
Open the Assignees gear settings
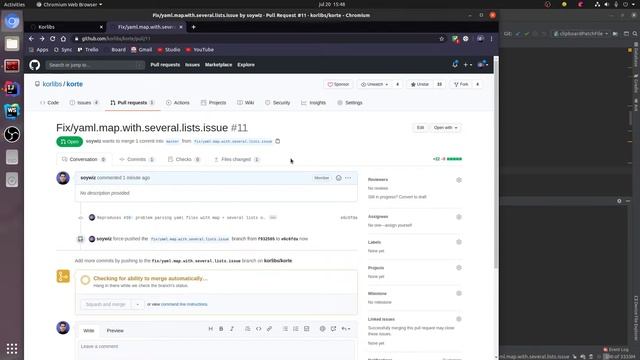[459, 217]
